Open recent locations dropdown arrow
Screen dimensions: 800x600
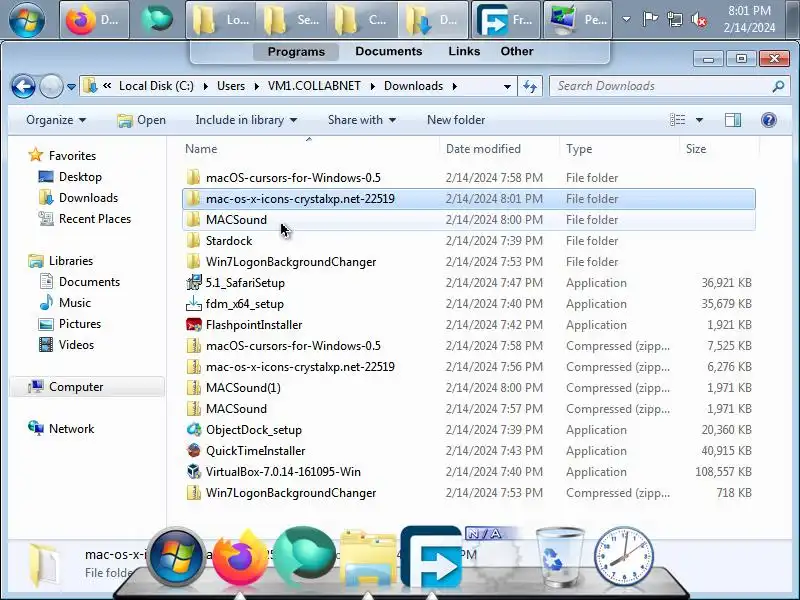71,87
